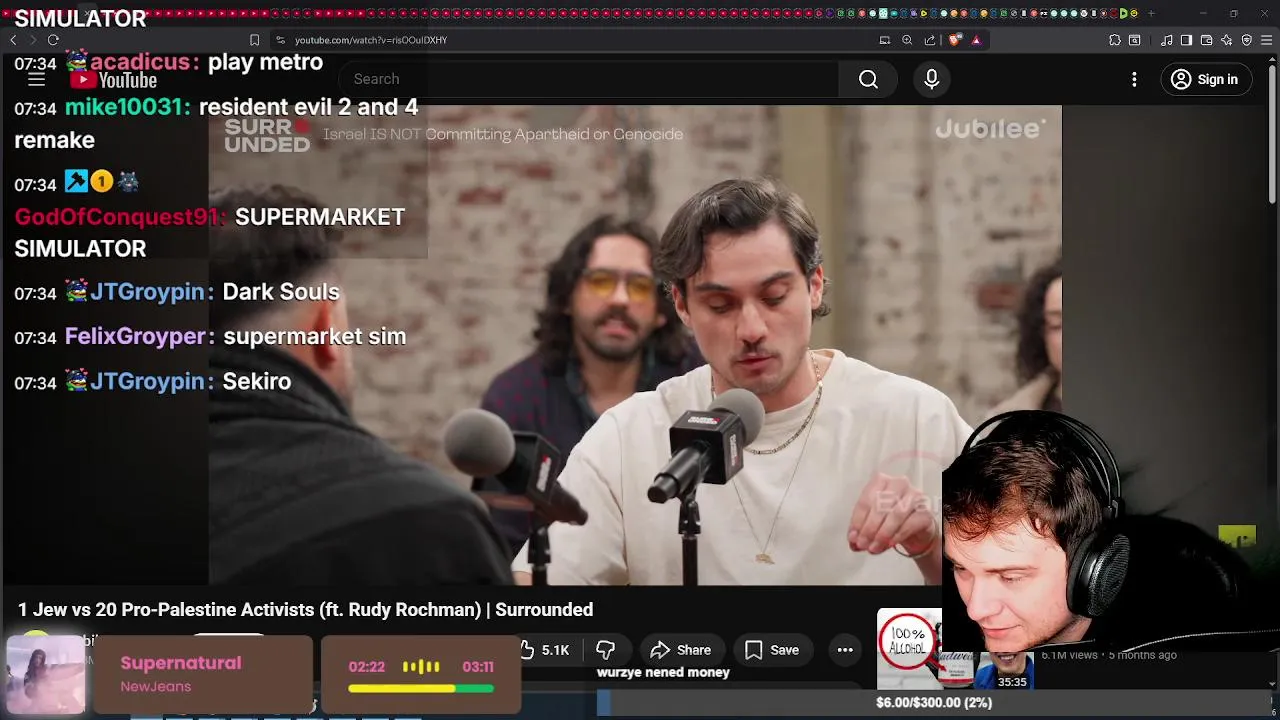Click the browser forward arrow
This screenshot has width=1280, height=720.
pos(33,40)
